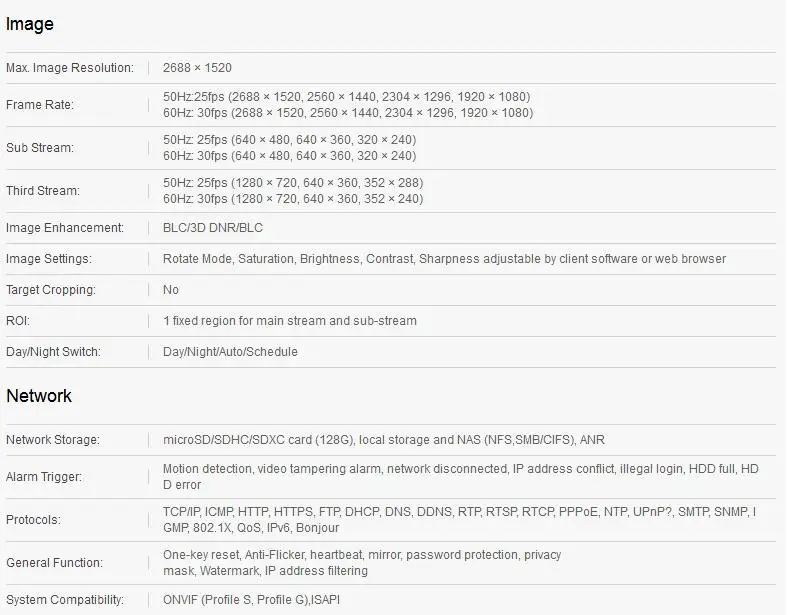The width and height of the screenshot is (789, 615).
Task: Click the 60Hz third stream value line
Action: pos(293,199)
